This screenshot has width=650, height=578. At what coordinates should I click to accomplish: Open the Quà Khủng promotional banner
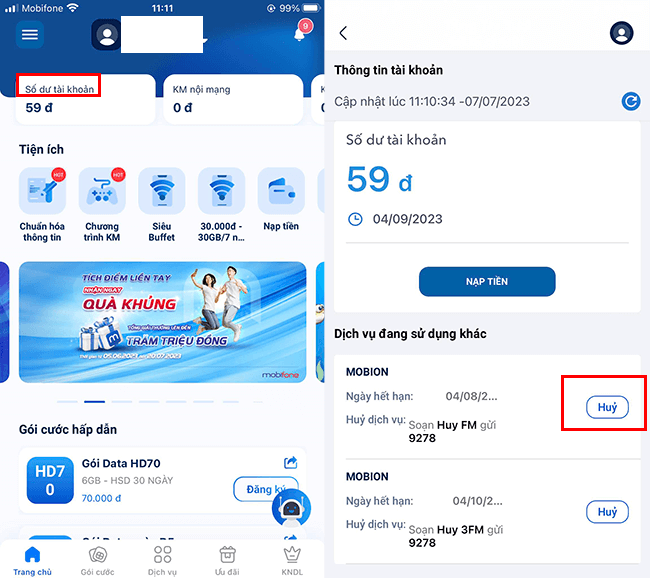(162, 322)
